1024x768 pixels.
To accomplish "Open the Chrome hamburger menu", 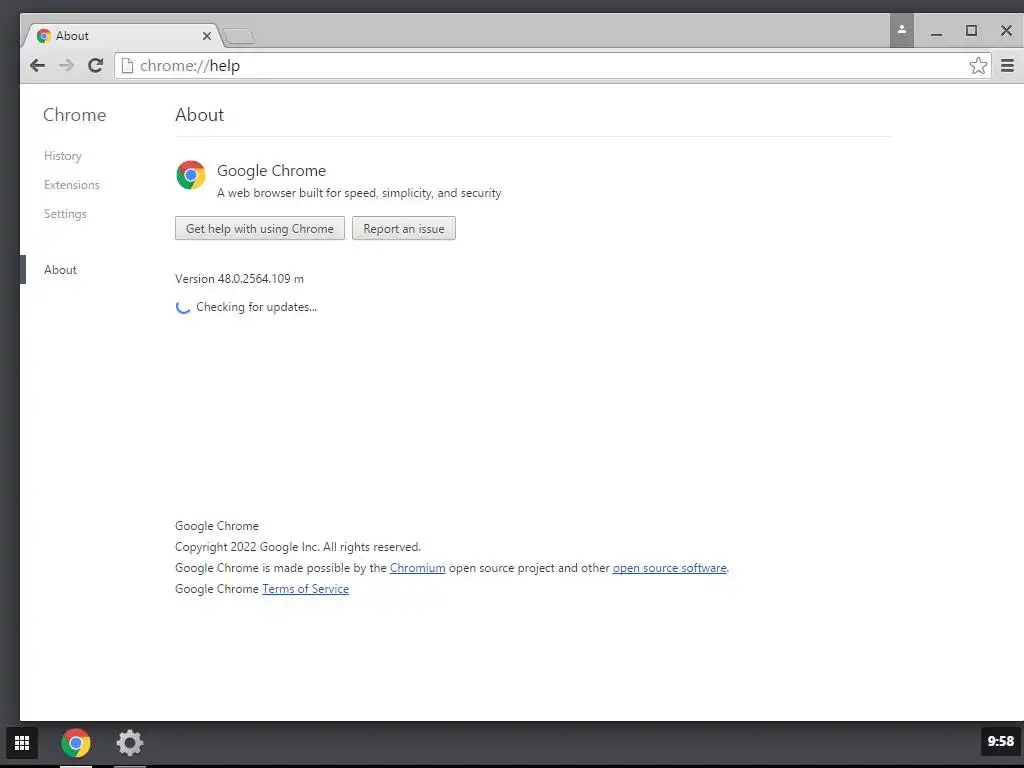I will pyautogui.click(x=1007, y=65).
